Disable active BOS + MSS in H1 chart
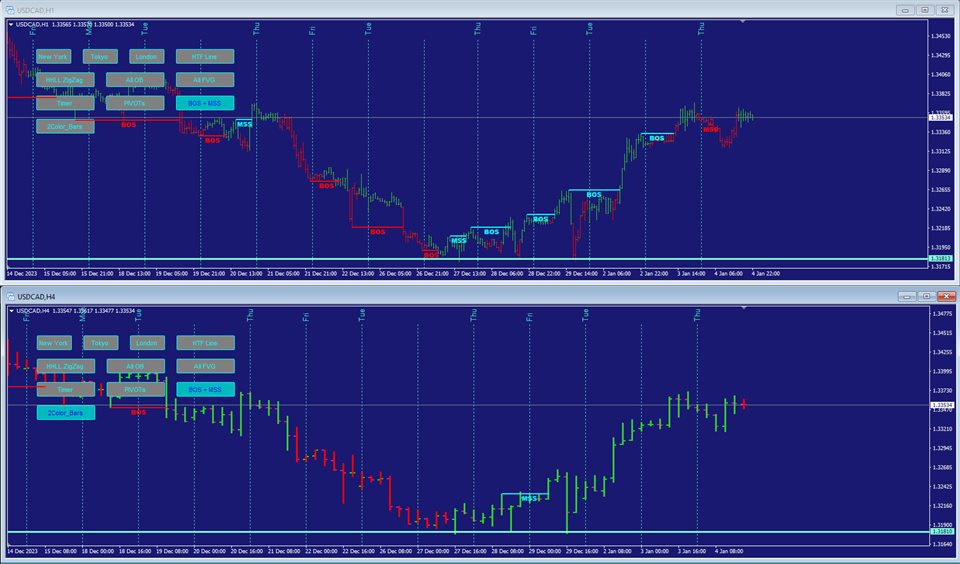 click(x=204, y=103)
